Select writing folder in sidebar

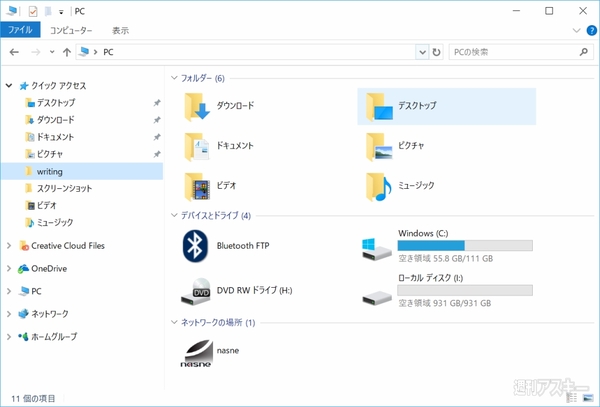(82, 171)
